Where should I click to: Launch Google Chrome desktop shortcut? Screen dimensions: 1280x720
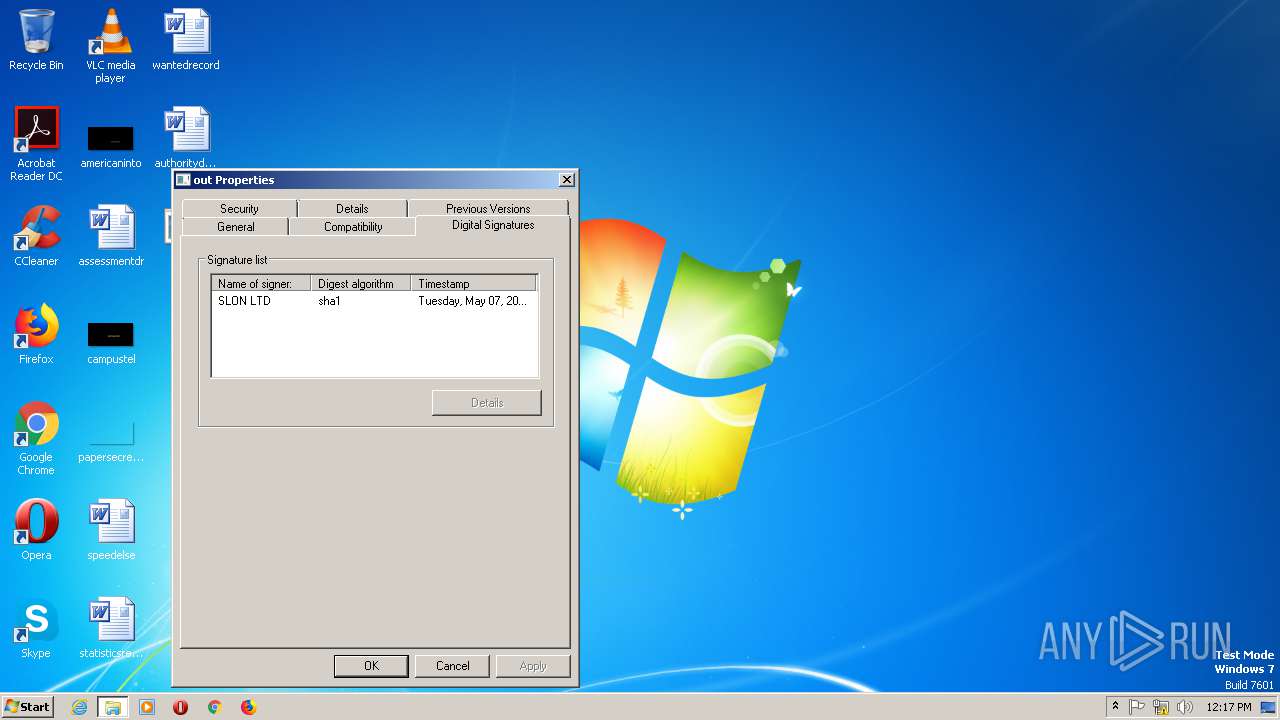(36, 437)
